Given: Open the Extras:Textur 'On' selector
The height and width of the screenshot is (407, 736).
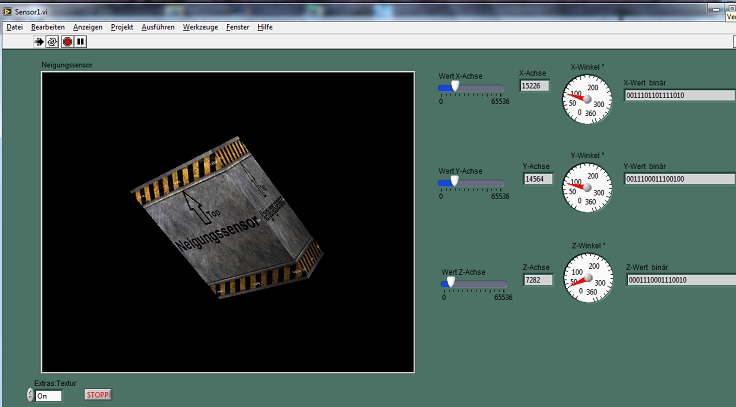Looking at the screenshot, I should point(48,396).
